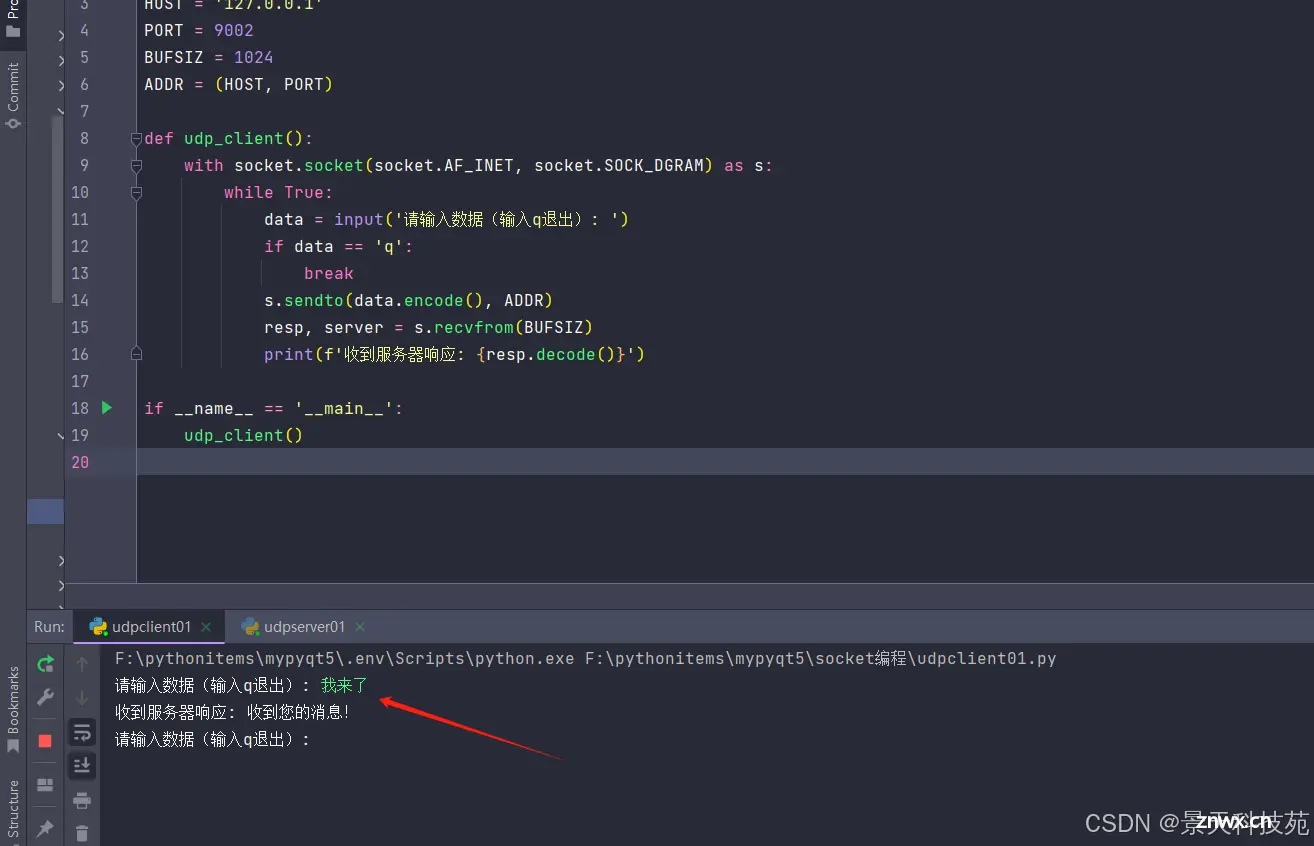The width and height of the screenshot is (1314, 846).
Task: Collapse the while True block fold marker
Action: (136, 193)
